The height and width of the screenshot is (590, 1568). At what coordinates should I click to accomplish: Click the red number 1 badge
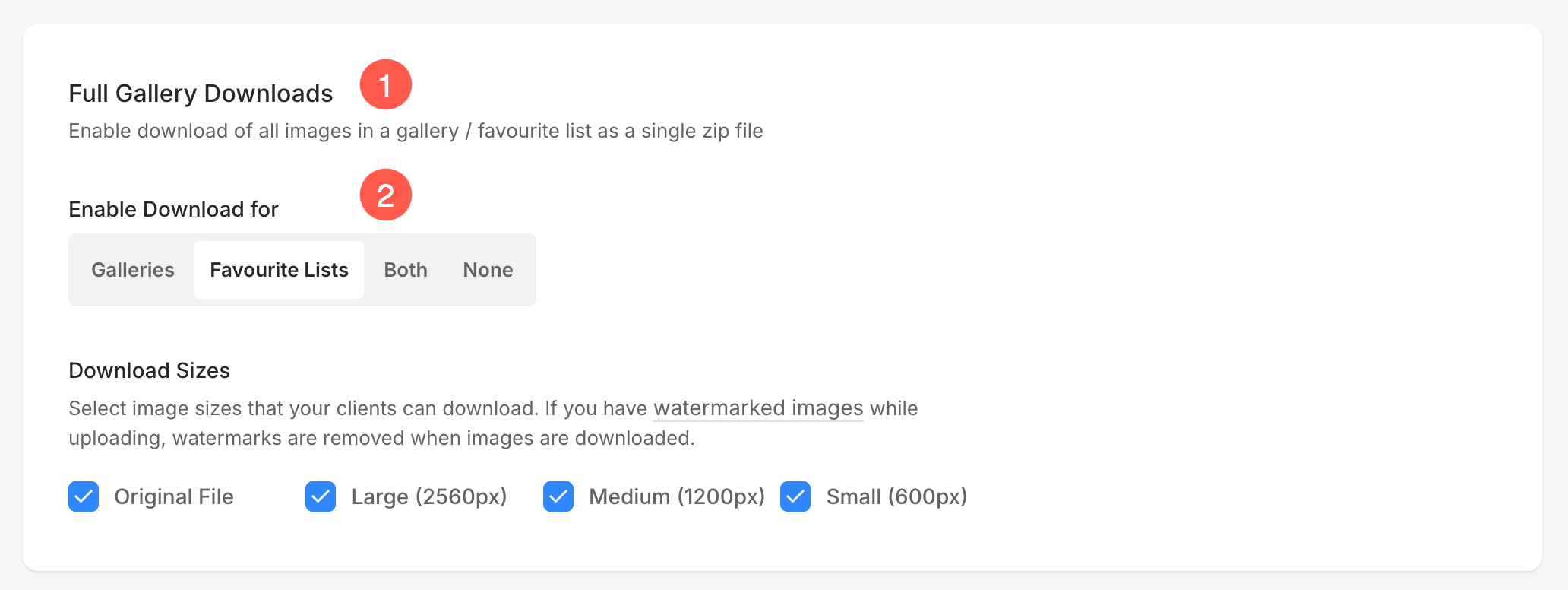pos(386,84)
